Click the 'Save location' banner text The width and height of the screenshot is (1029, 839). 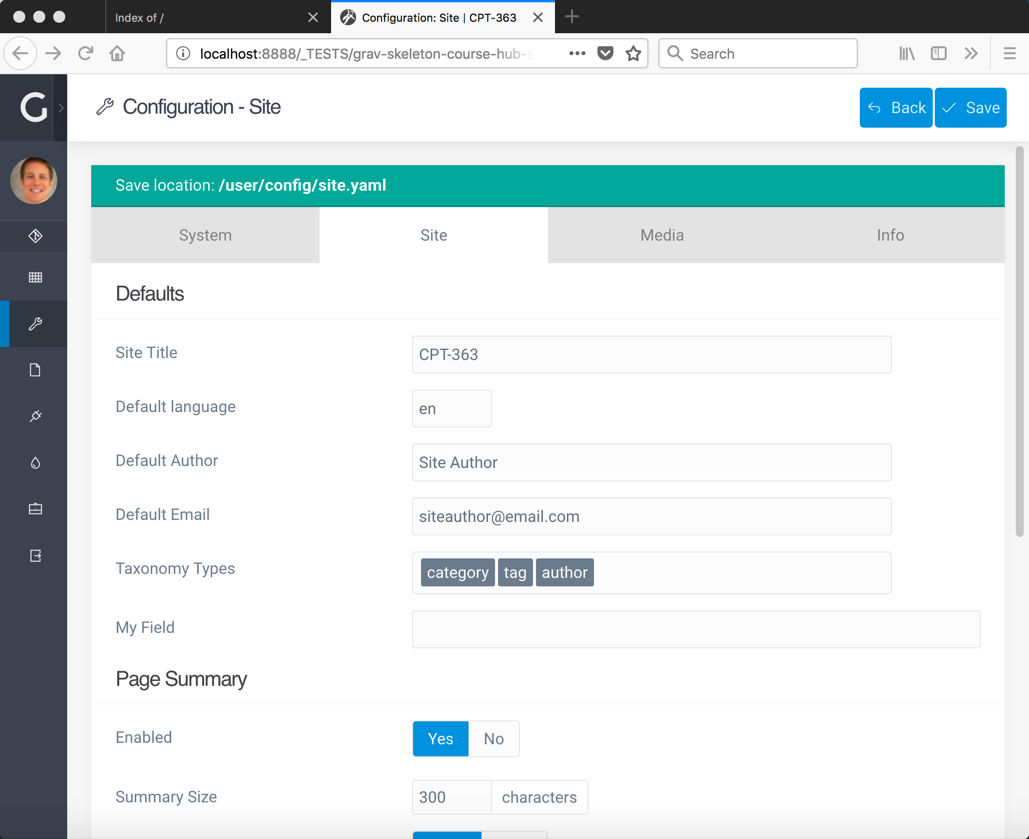(251, 185)
